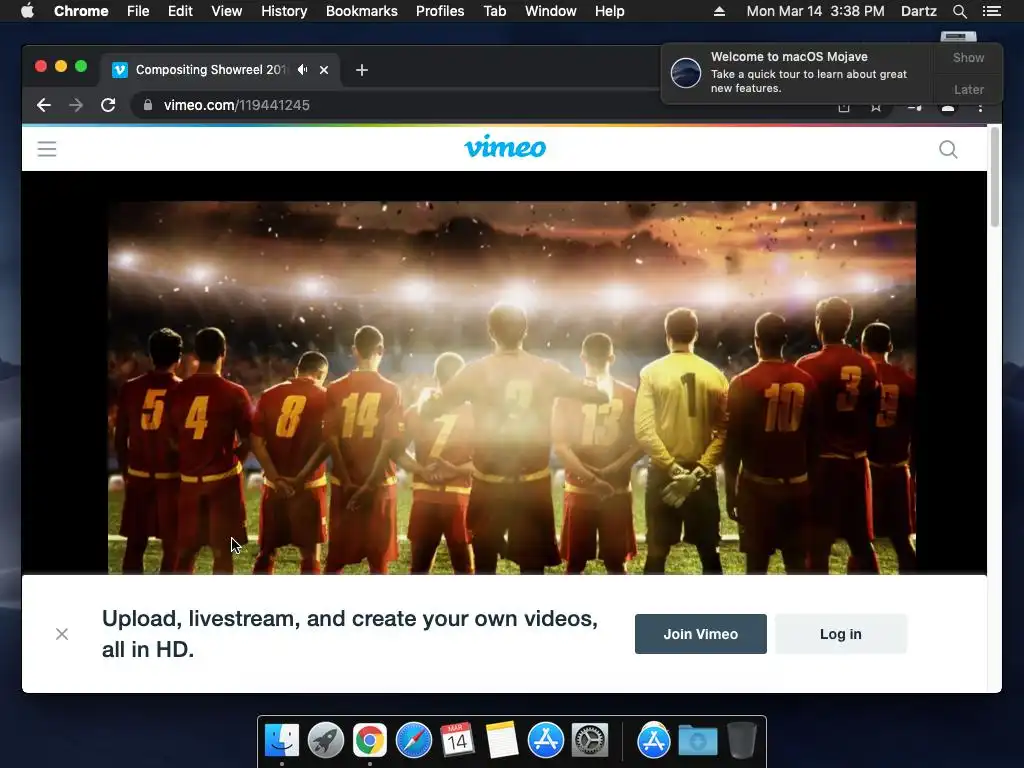Open the View menu
The image size is (1024, 768).
pos(227,11)
